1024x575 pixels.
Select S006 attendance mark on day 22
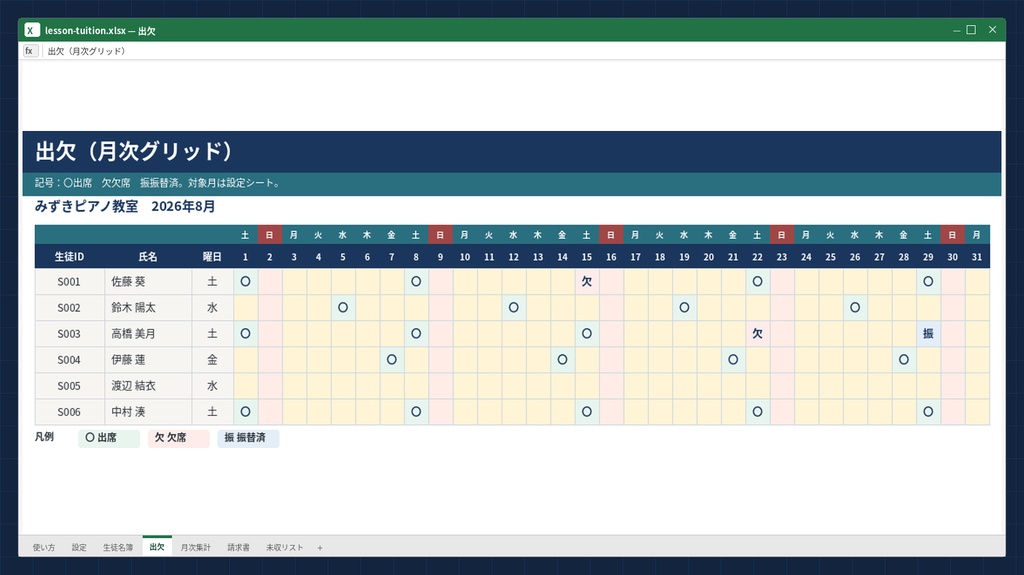[x=758, y=412]
